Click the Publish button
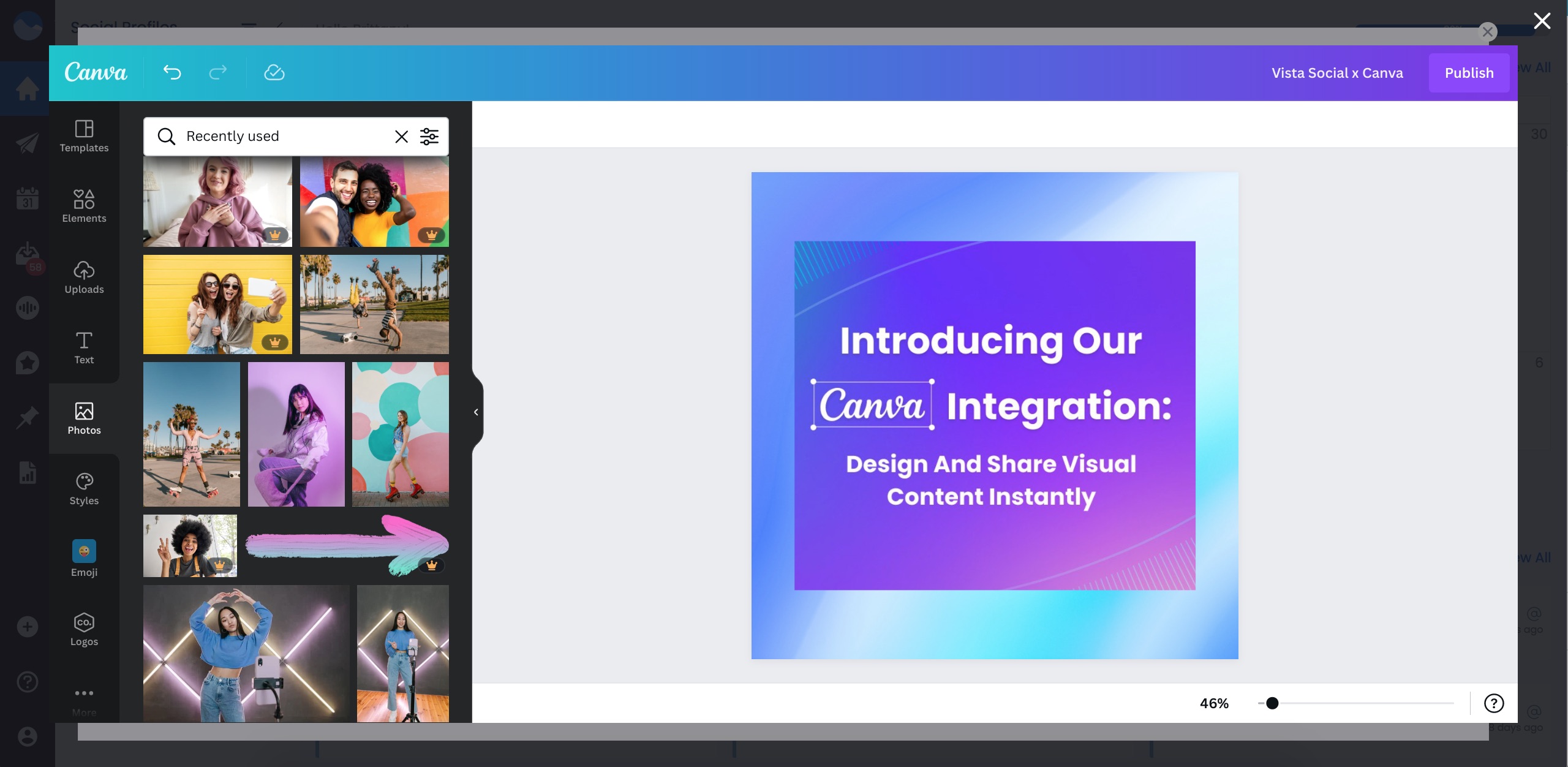The image size is (1568, 767). (x=1469, y=72)
